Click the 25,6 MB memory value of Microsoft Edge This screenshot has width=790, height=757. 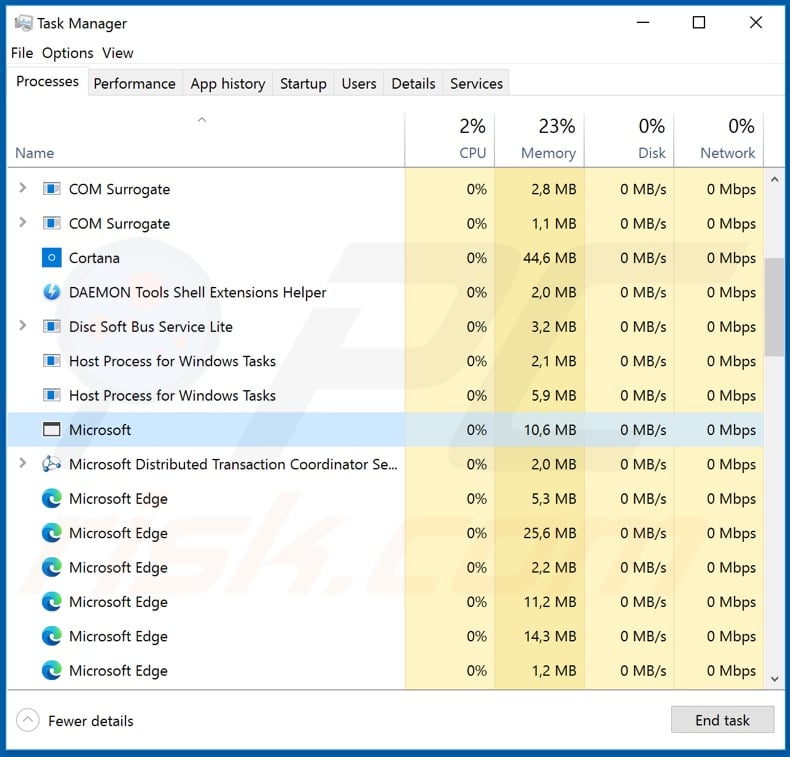(549, 533)
